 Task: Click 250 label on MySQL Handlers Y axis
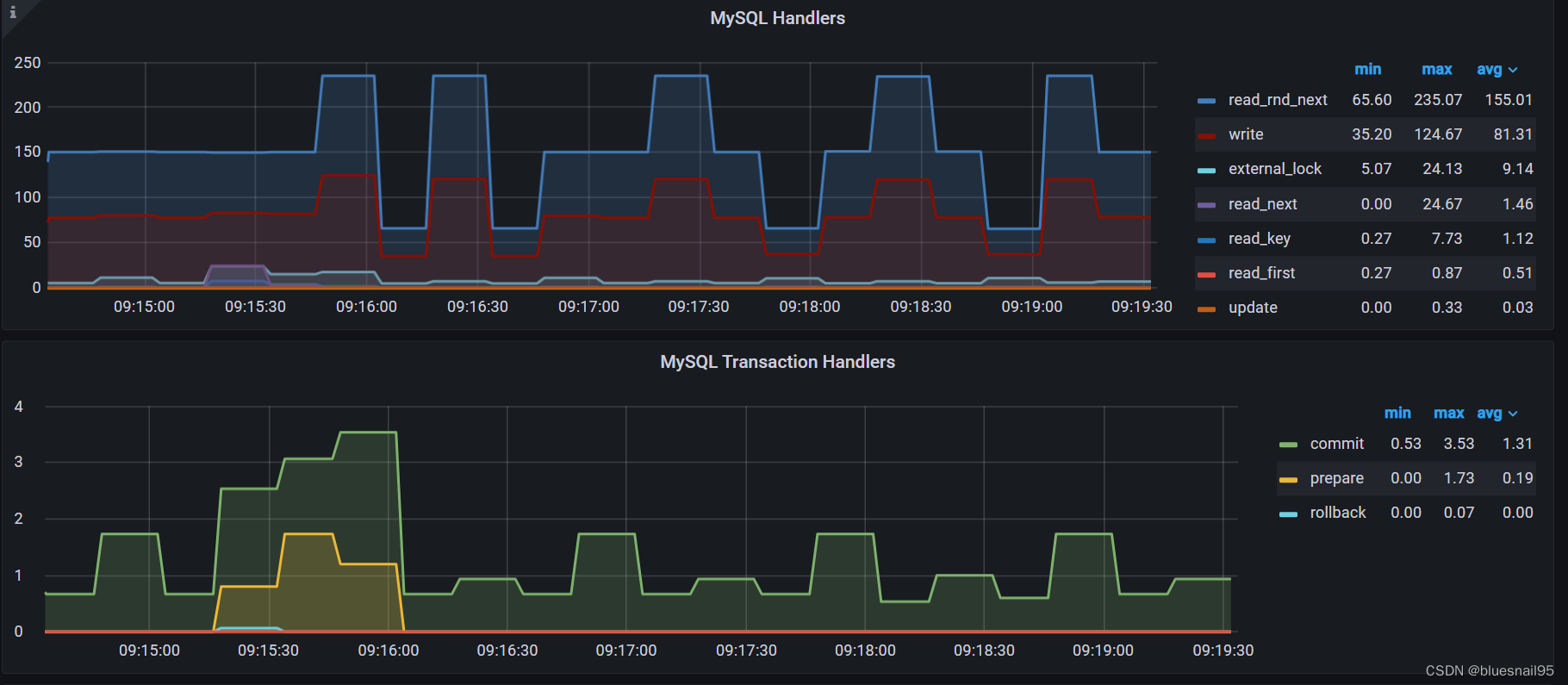click(28, 63)
